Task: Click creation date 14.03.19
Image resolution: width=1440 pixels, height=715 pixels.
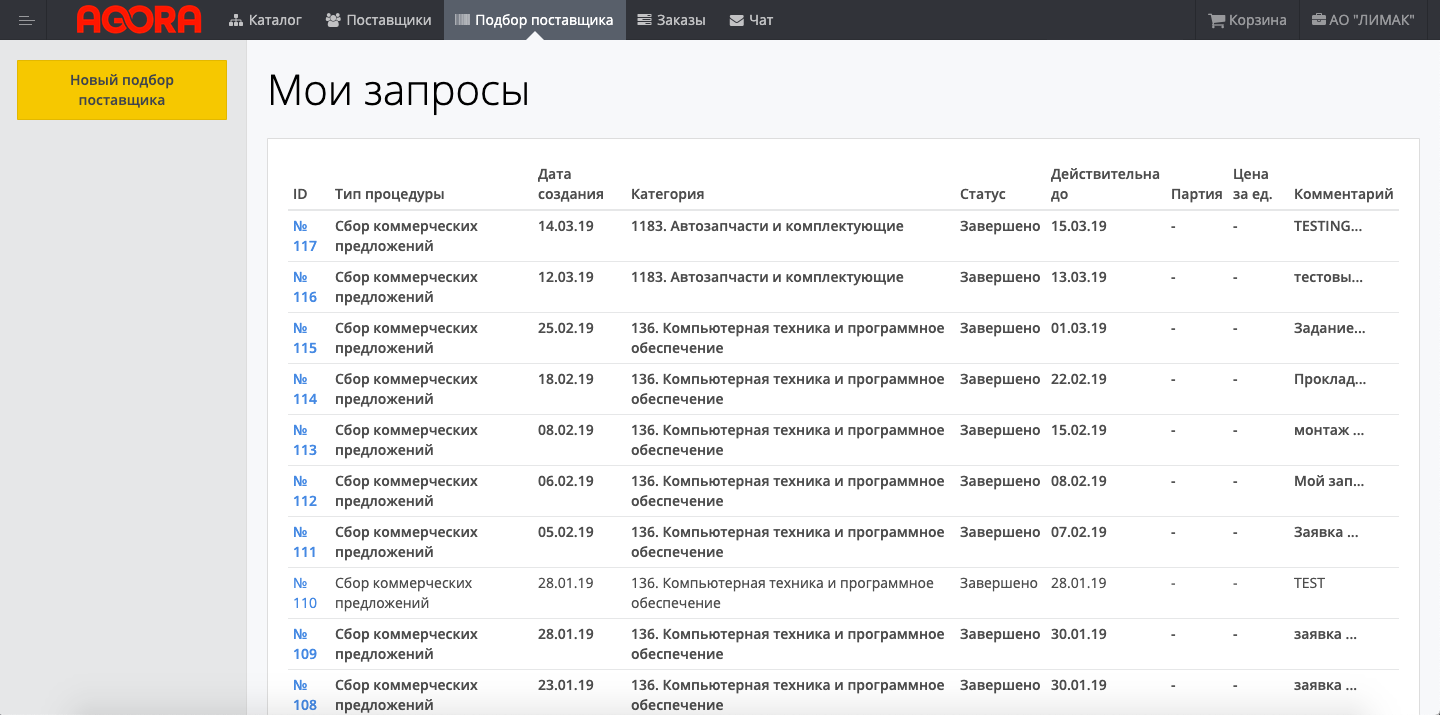Action: coord(566,226)
